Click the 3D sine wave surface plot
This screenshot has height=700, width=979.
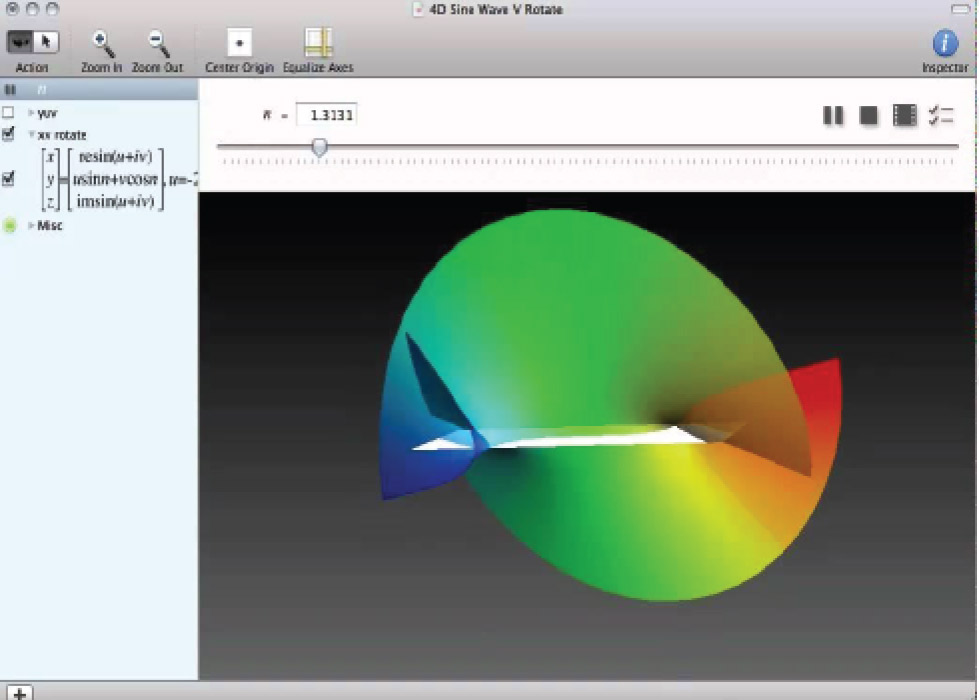point(609,406)
